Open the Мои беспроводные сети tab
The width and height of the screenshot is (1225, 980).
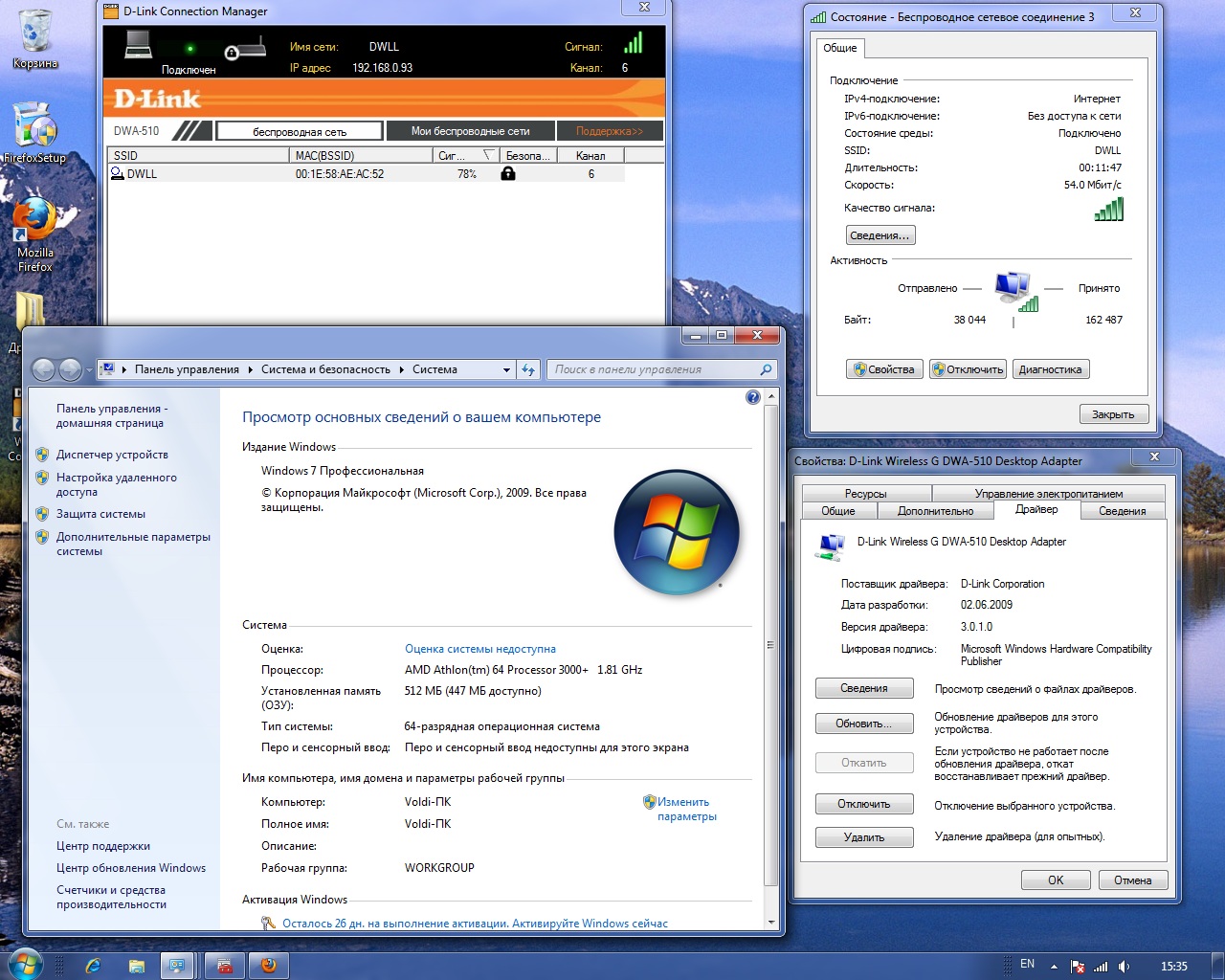[470, 131]
